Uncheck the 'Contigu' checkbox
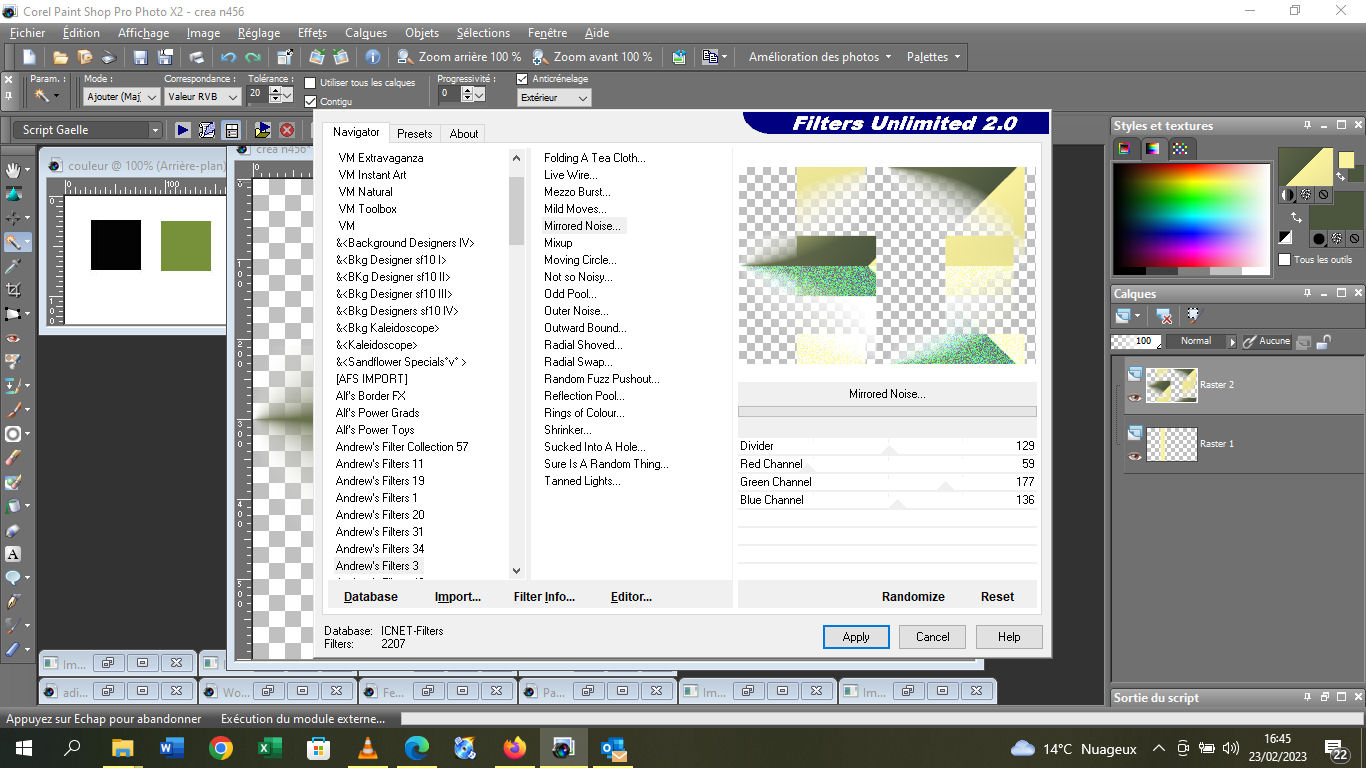Image resolution: width=1366 pixels, height=768 pixels. 311,101
